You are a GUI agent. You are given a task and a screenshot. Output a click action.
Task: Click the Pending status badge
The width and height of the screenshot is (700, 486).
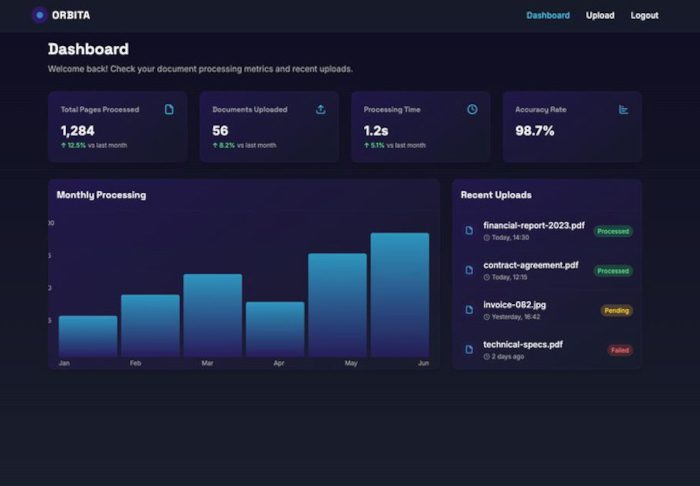616,311
